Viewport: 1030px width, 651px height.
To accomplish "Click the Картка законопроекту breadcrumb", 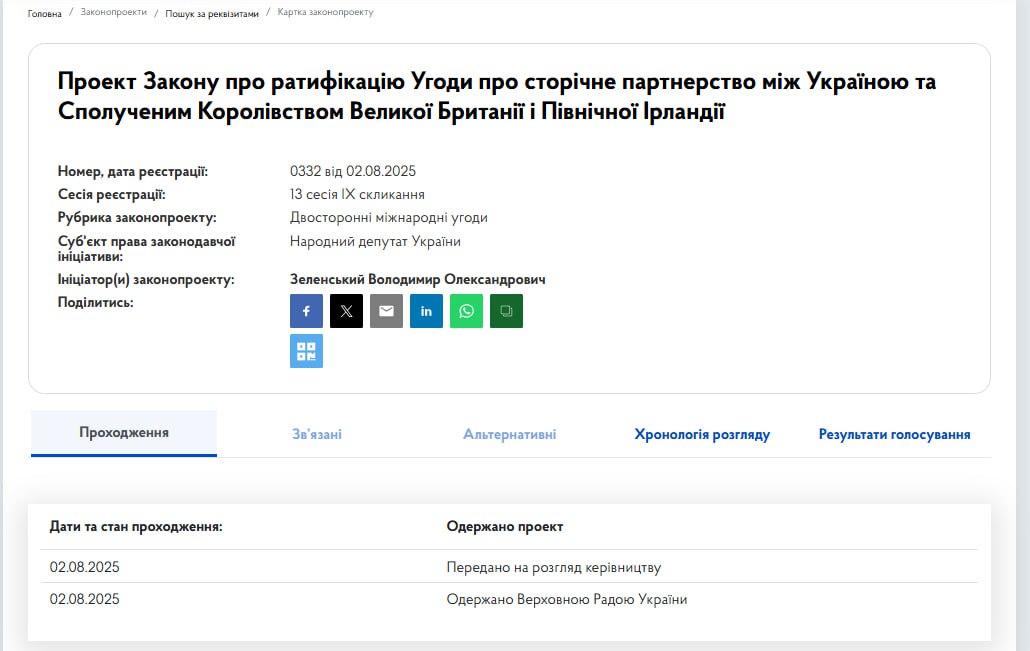I will pos(326,13).
